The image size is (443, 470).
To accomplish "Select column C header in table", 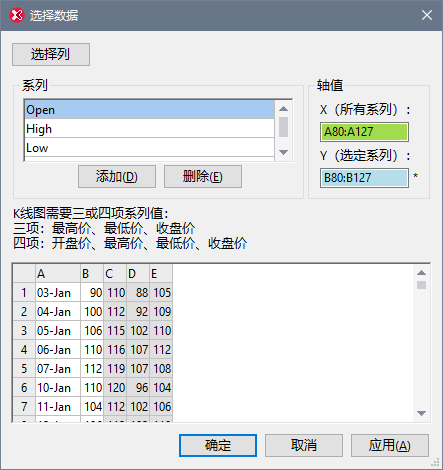I will pos(115,274).
